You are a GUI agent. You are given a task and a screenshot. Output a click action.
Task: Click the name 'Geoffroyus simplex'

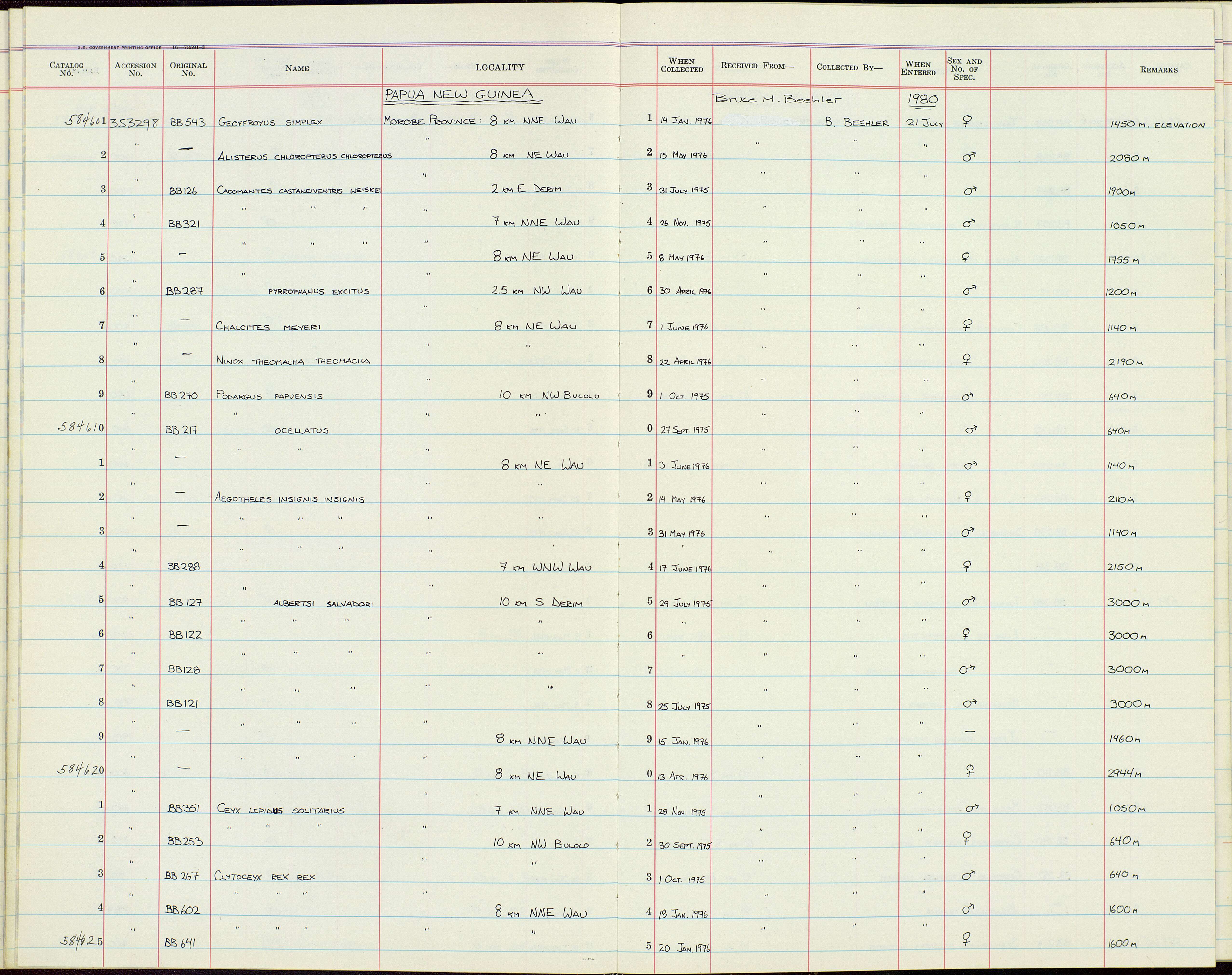270,122
